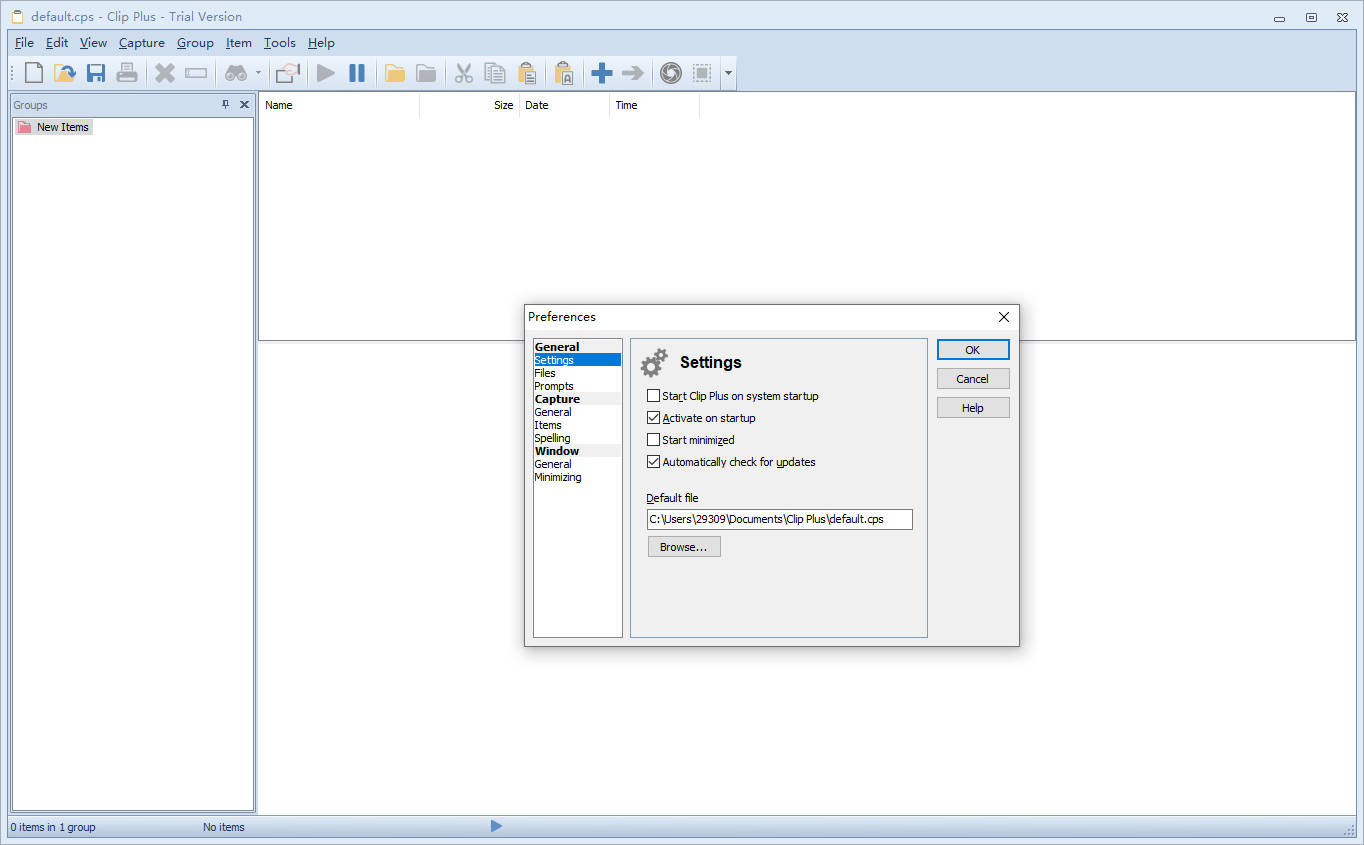
Task: Click Cancel in Preferences
Action: coord(973,379)
